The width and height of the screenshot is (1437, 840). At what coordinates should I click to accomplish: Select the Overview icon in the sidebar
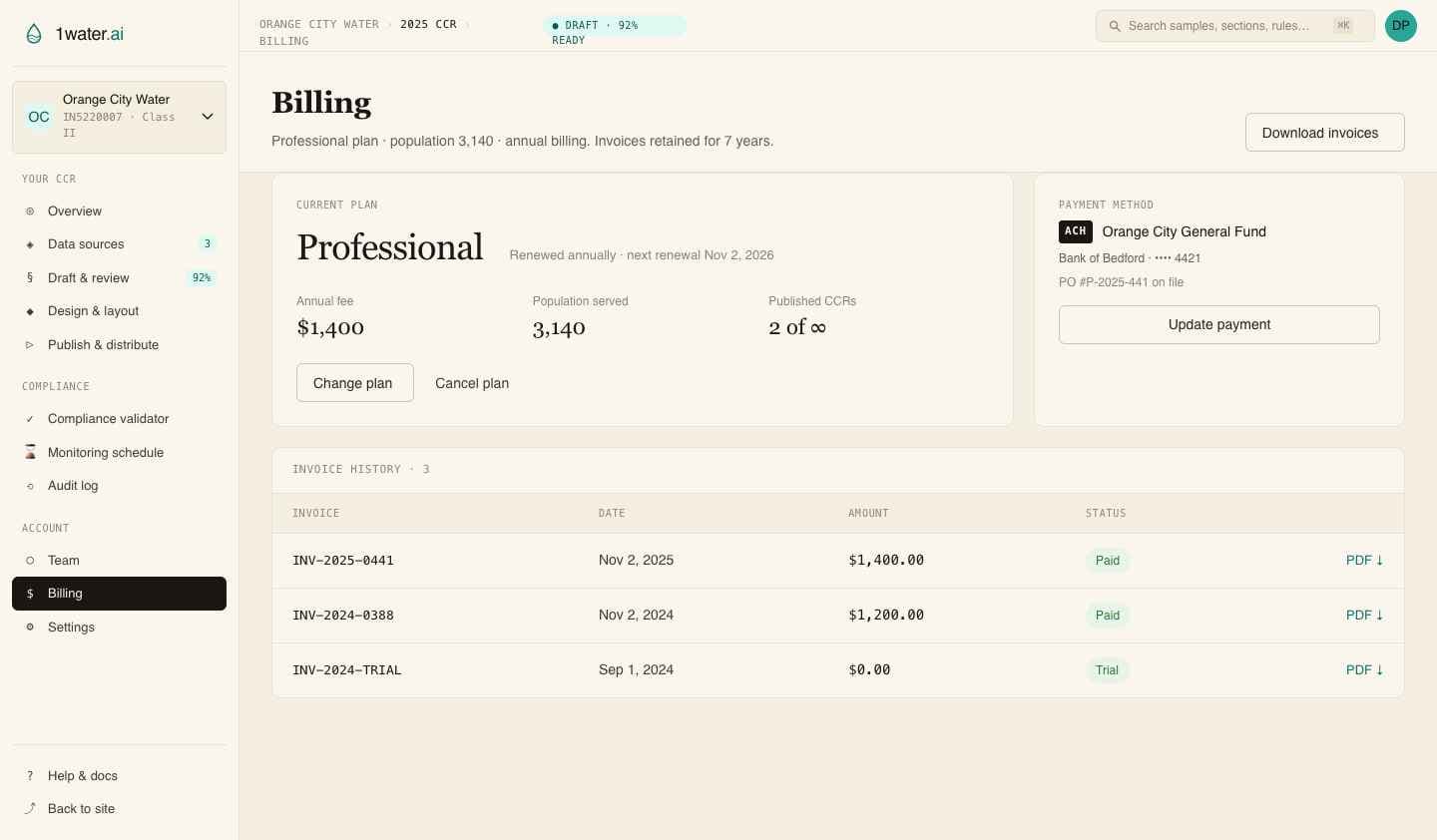coord(30,211)
